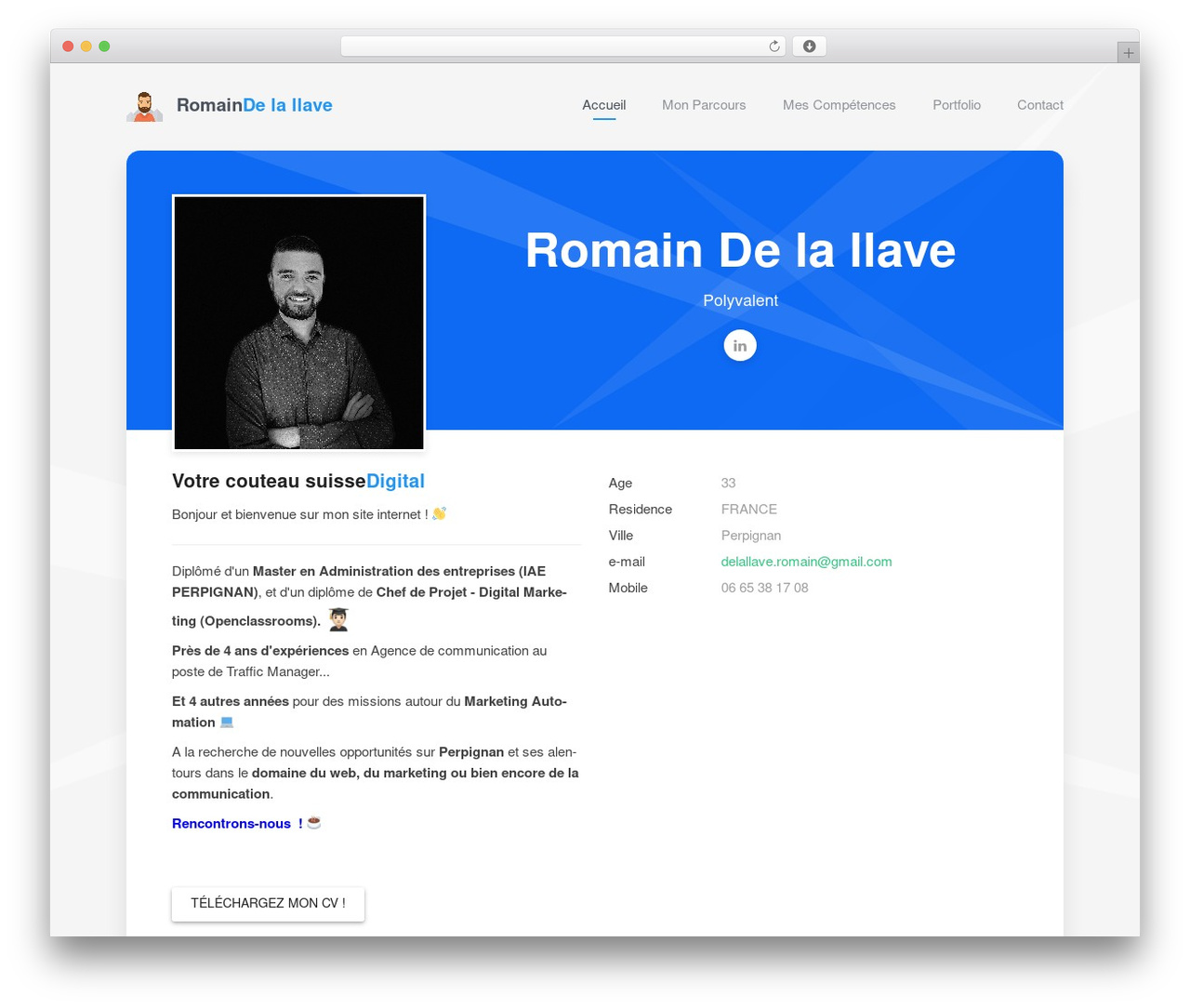Open browser downloads with the arrow icon
1190x1008 pixels.
(809, 46)
